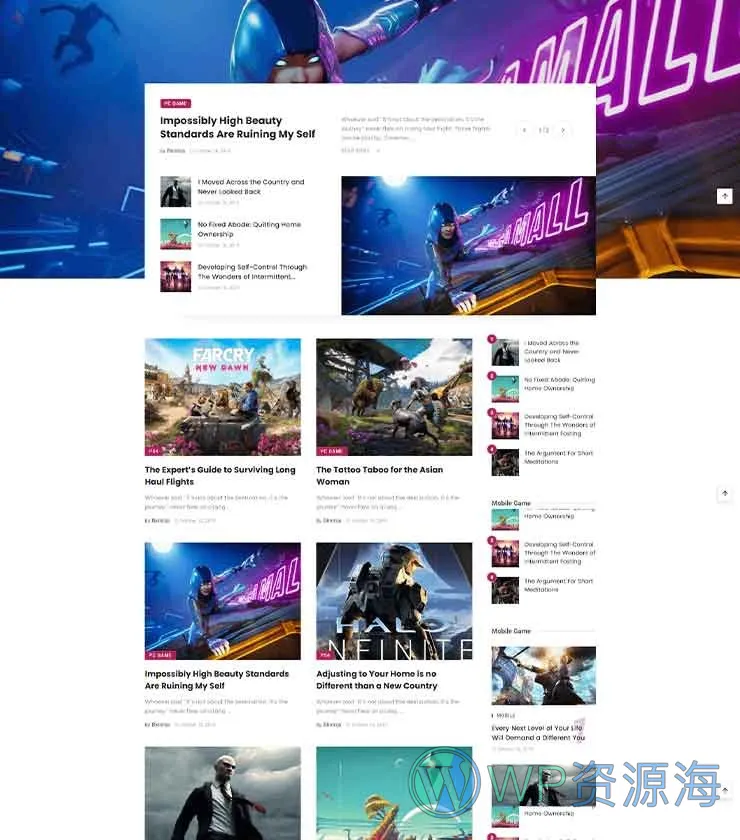Open large No Man's Sky thumbnail in post grid
The height and width of the screenshot is (840, 740).
394,793
